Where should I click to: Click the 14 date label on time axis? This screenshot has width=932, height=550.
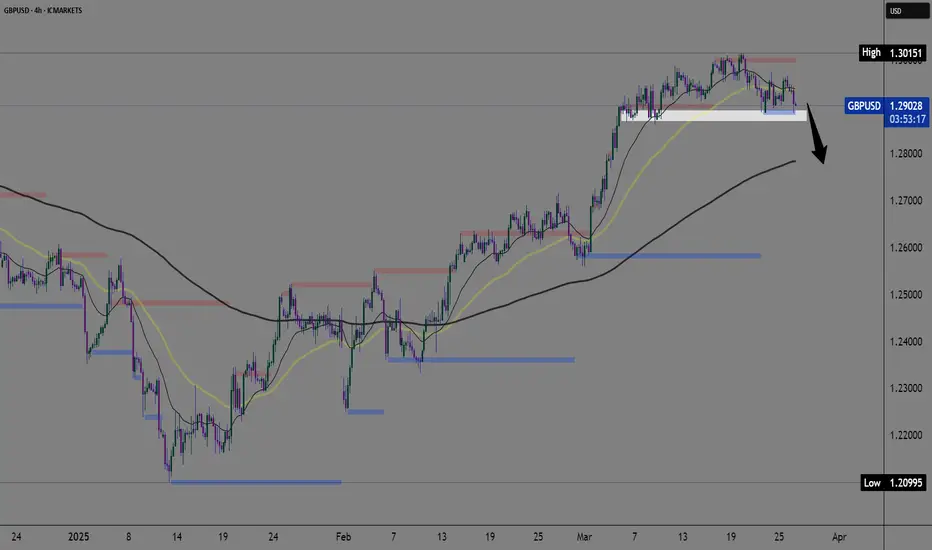point(177,537)
